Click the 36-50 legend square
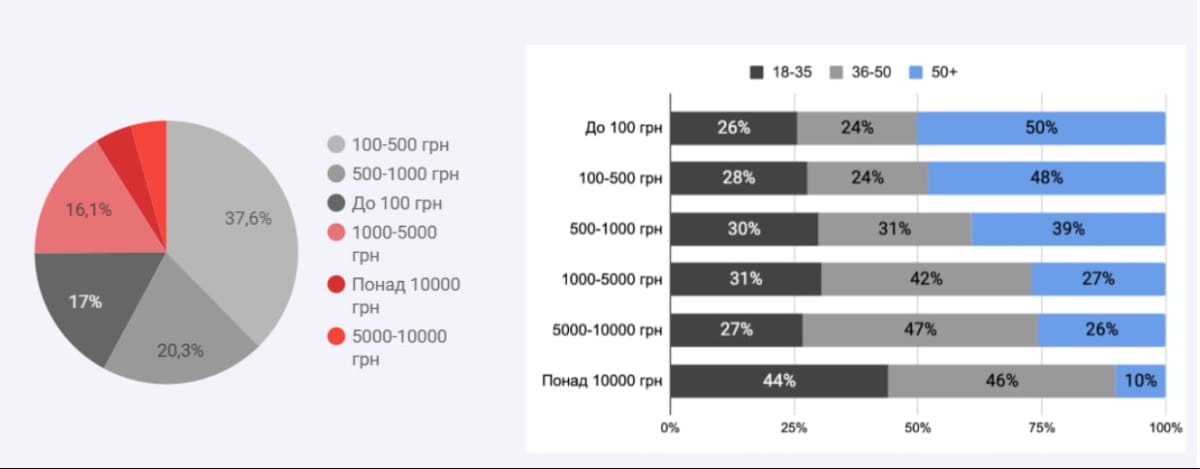The width and height of the screenshot is (1200, 469). (x=836, y=73)
